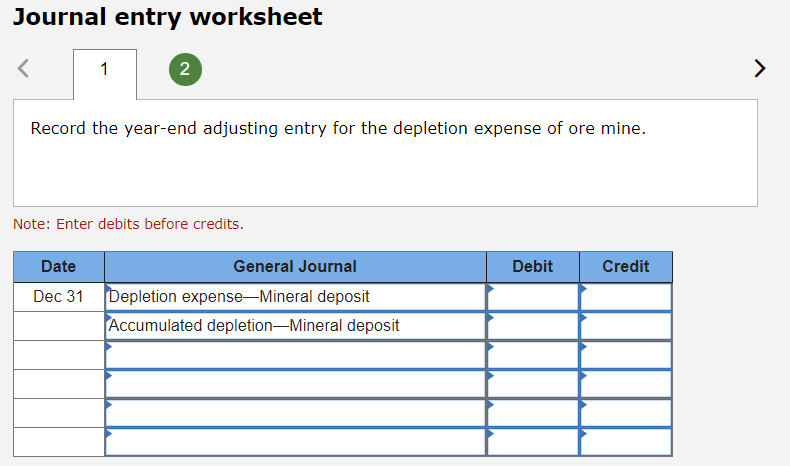Click credit cell for Depletion expense row
Image resolution: width=790 pixels, height=466 pixels.
(x=626, y=297)
